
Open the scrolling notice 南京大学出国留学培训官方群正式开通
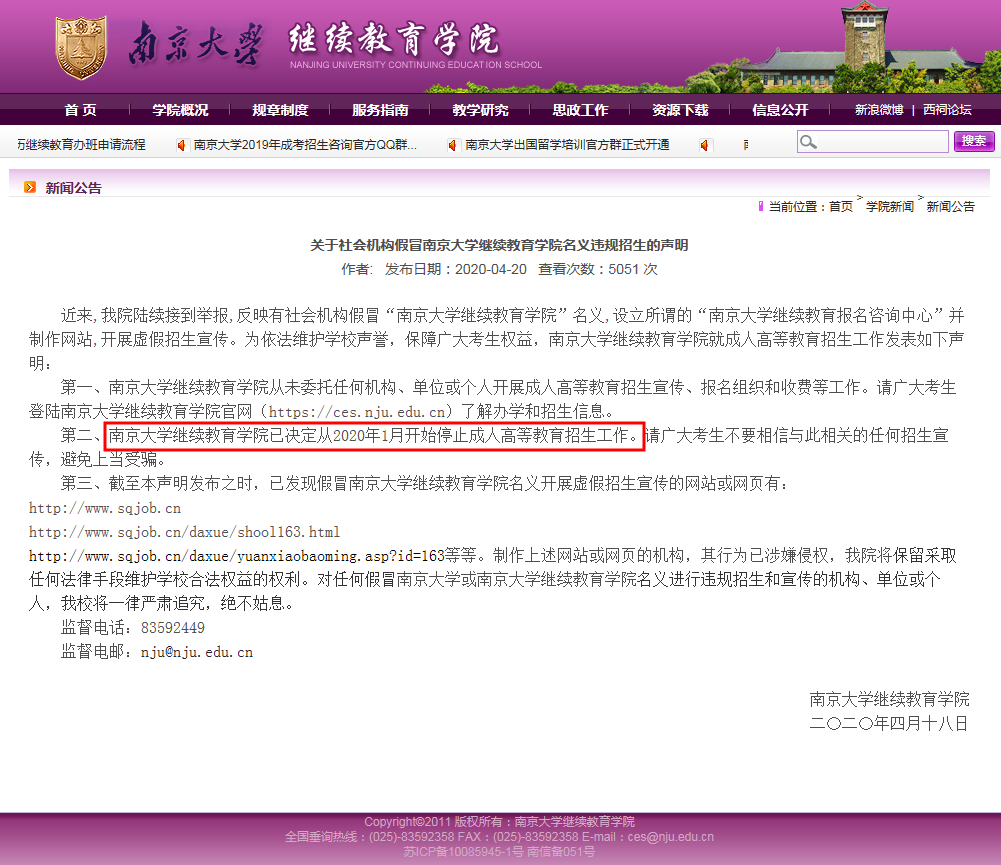[x=567, y=145]
